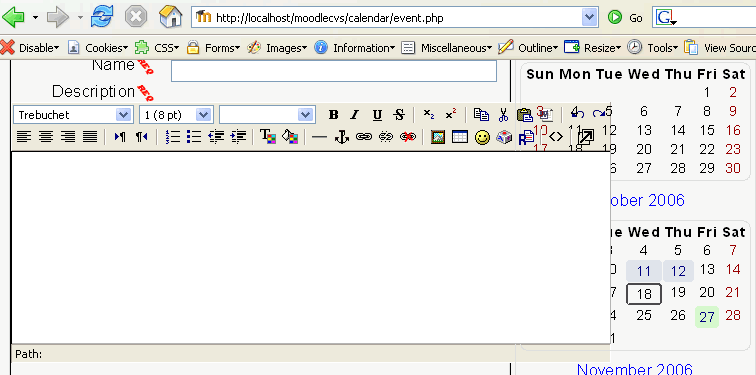Enlarge the editor to full screen
This screenshot has height=375, width=756.
[x=586, y=137]
